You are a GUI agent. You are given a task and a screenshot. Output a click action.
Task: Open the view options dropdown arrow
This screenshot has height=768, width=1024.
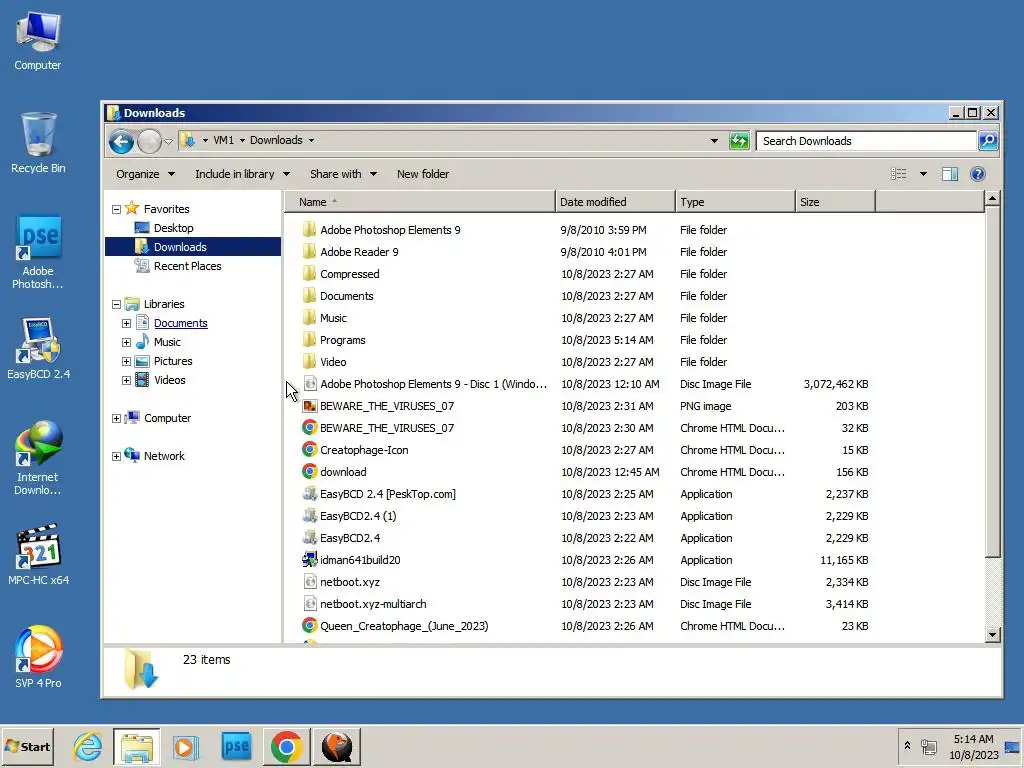tap(923, 174)
